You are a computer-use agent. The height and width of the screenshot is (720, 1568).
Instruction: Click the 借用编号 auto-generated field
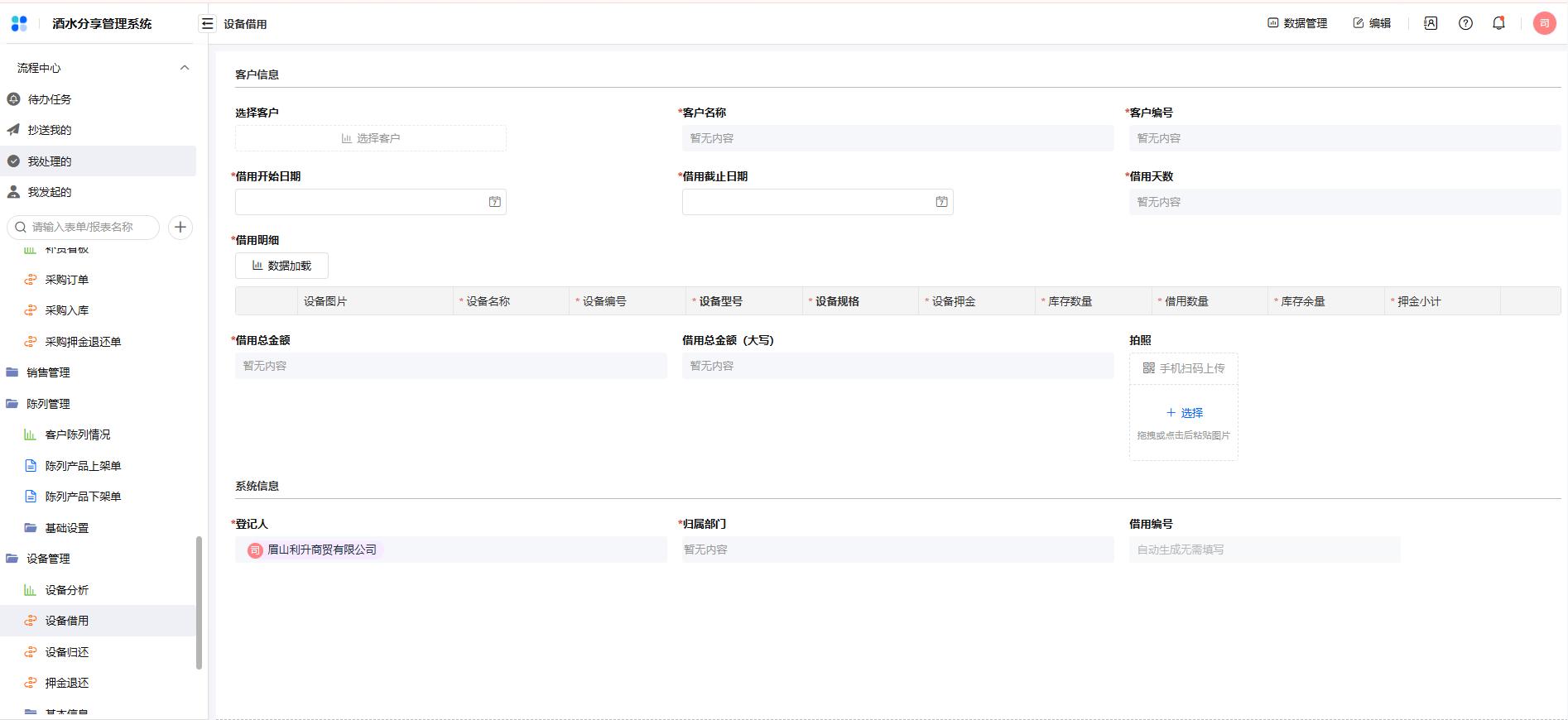pos(1265,550)
